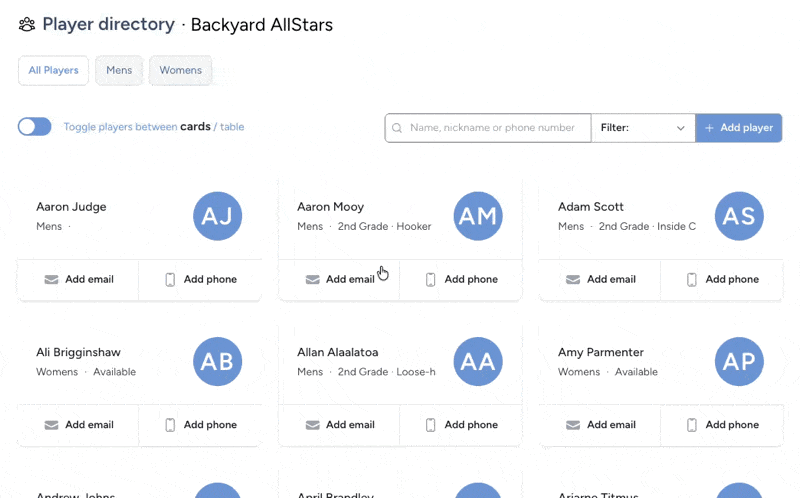
Task: Click 'Available' on Amy Parmenter card
Action: point(636,371)
